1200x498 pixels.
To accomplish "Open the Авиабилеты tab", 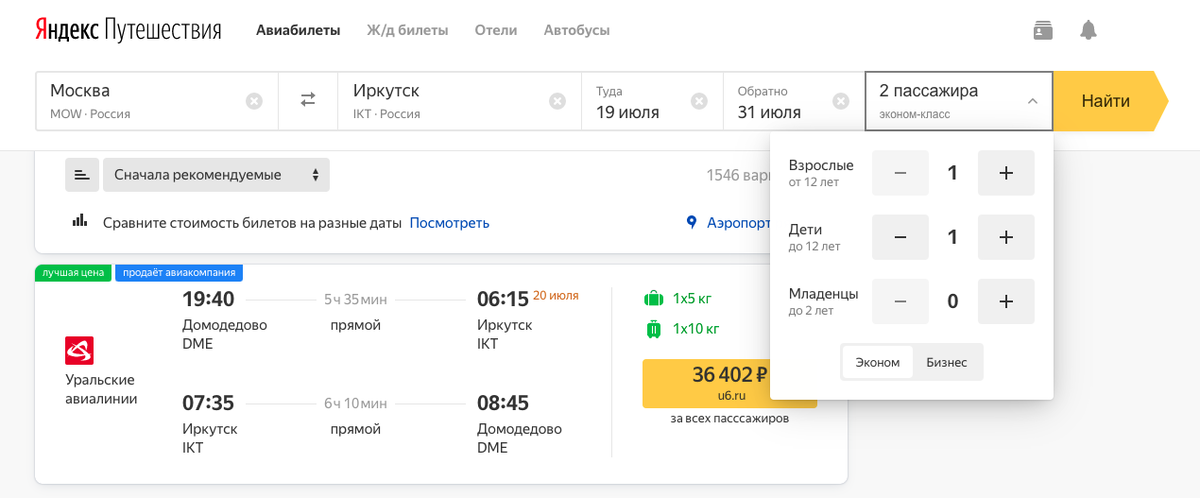I will coord(298,30).
